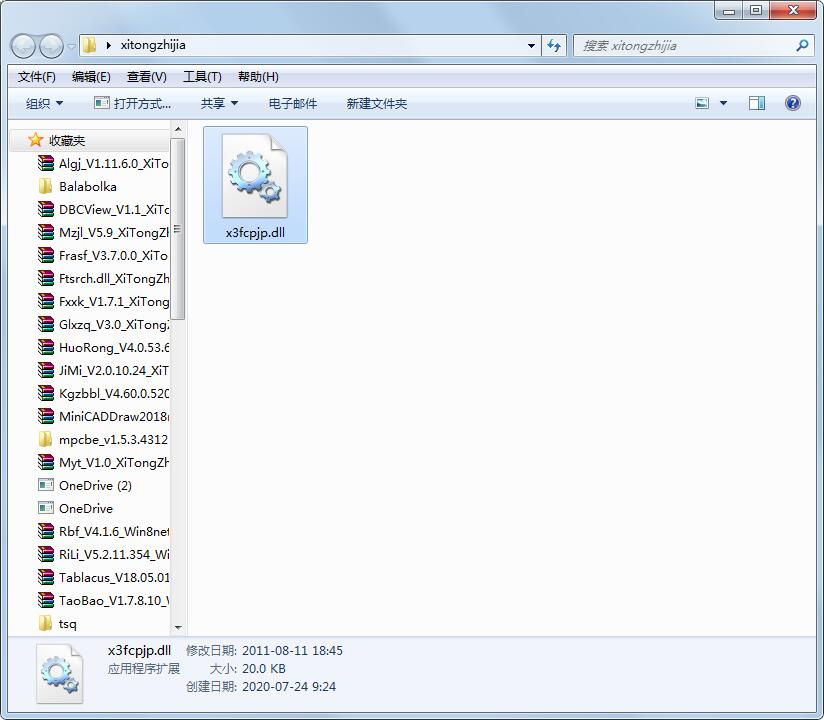Expand the 组织 dropdown
824x720 pixels.
(42, 102)
